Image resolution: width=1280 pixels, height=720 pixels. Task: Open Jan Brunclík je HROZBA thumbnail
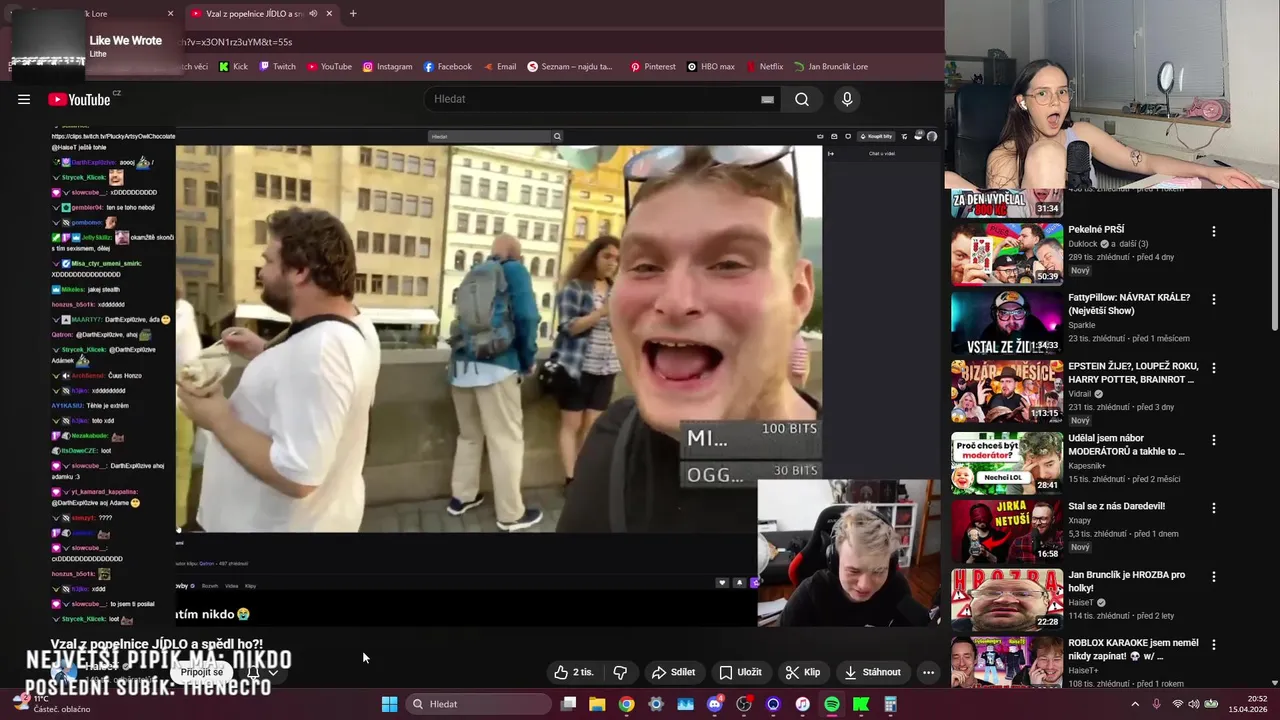(x=1007, y=600)
